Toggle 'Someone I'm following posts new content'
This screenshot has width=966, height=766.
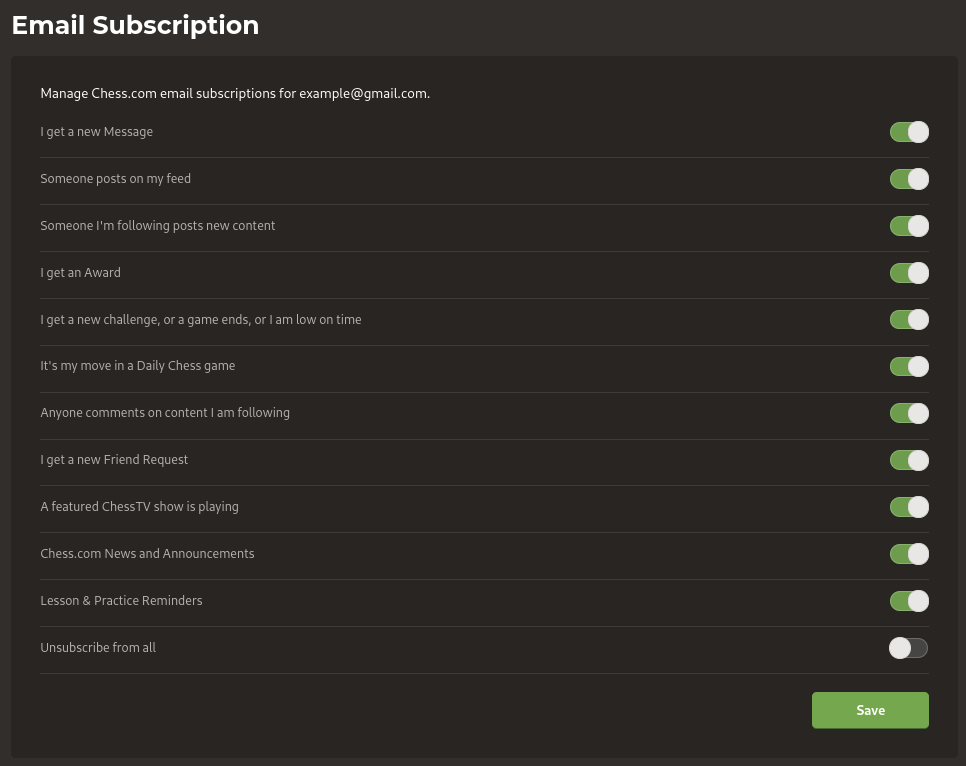[x=909, y=226]
